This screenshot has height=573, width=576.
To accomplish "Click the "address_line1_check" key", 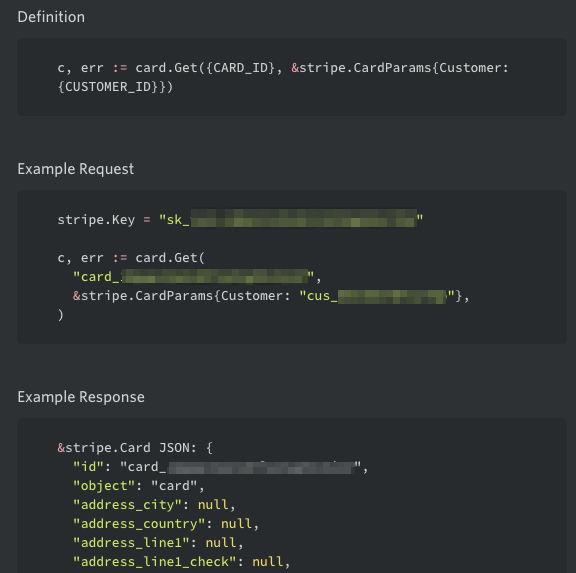I will (x=155, y=562).
